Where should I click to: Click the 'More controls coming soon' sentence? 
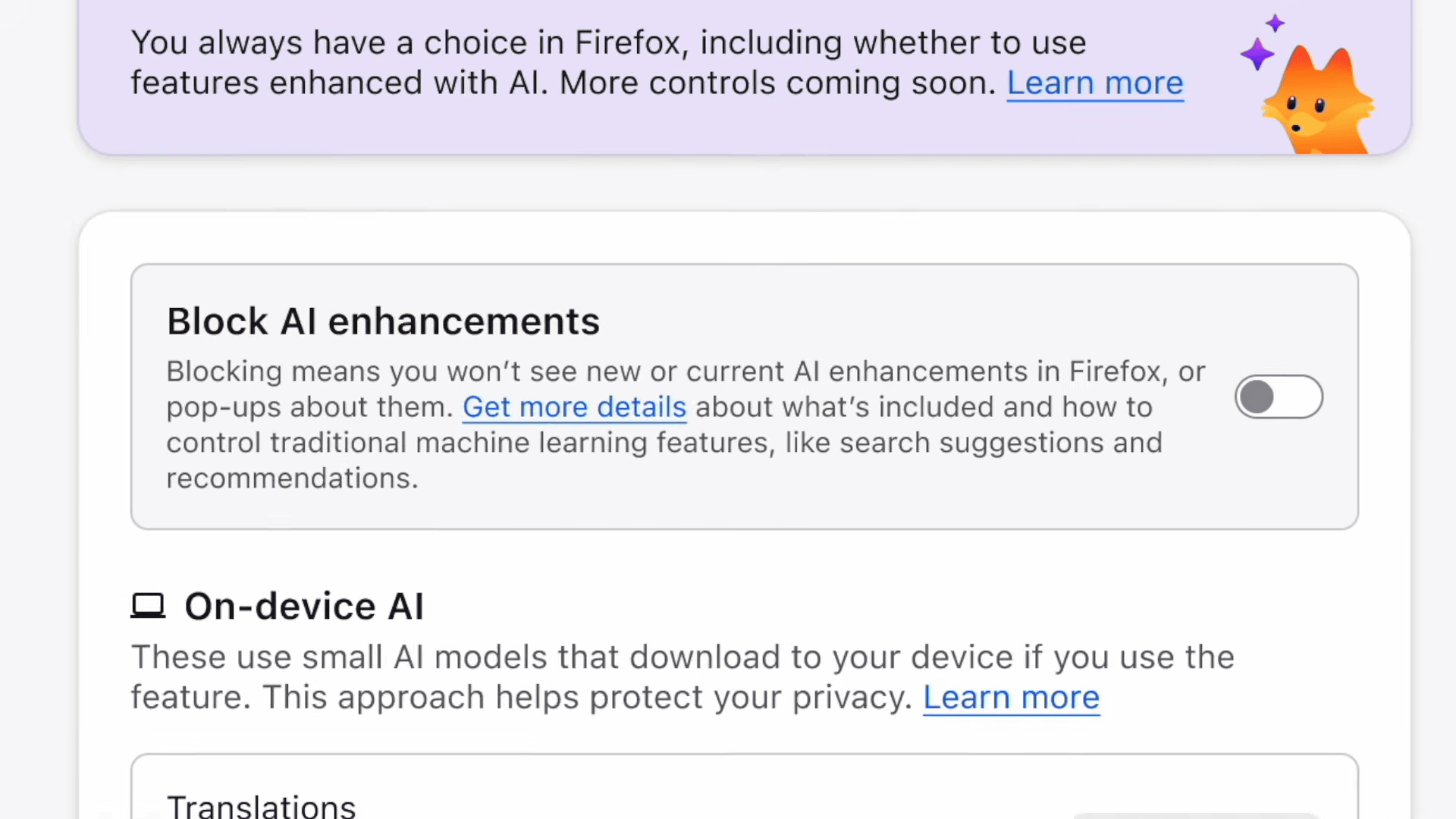point(777,83)
